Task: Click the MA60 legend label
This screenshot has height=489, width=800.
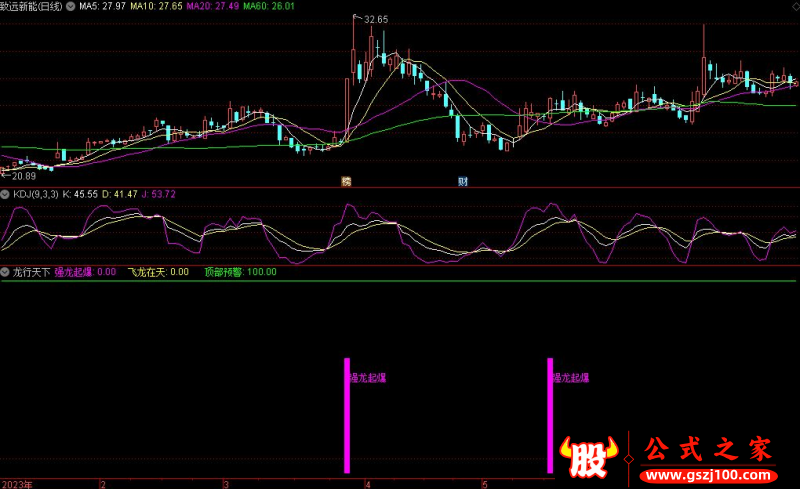Action: (273, 6)
